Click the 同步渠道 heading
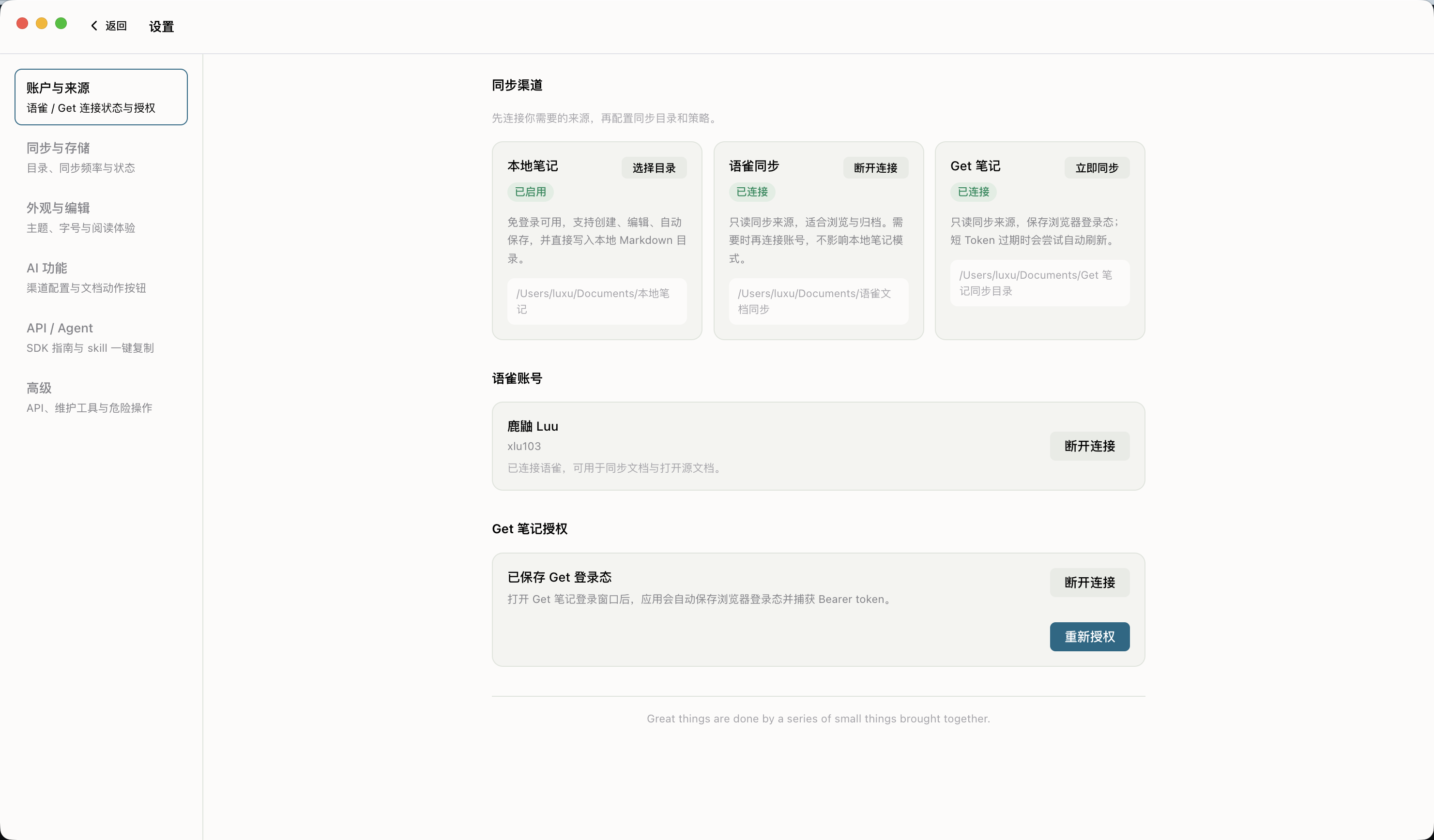 pyautogui.click(x=517, y=85)
